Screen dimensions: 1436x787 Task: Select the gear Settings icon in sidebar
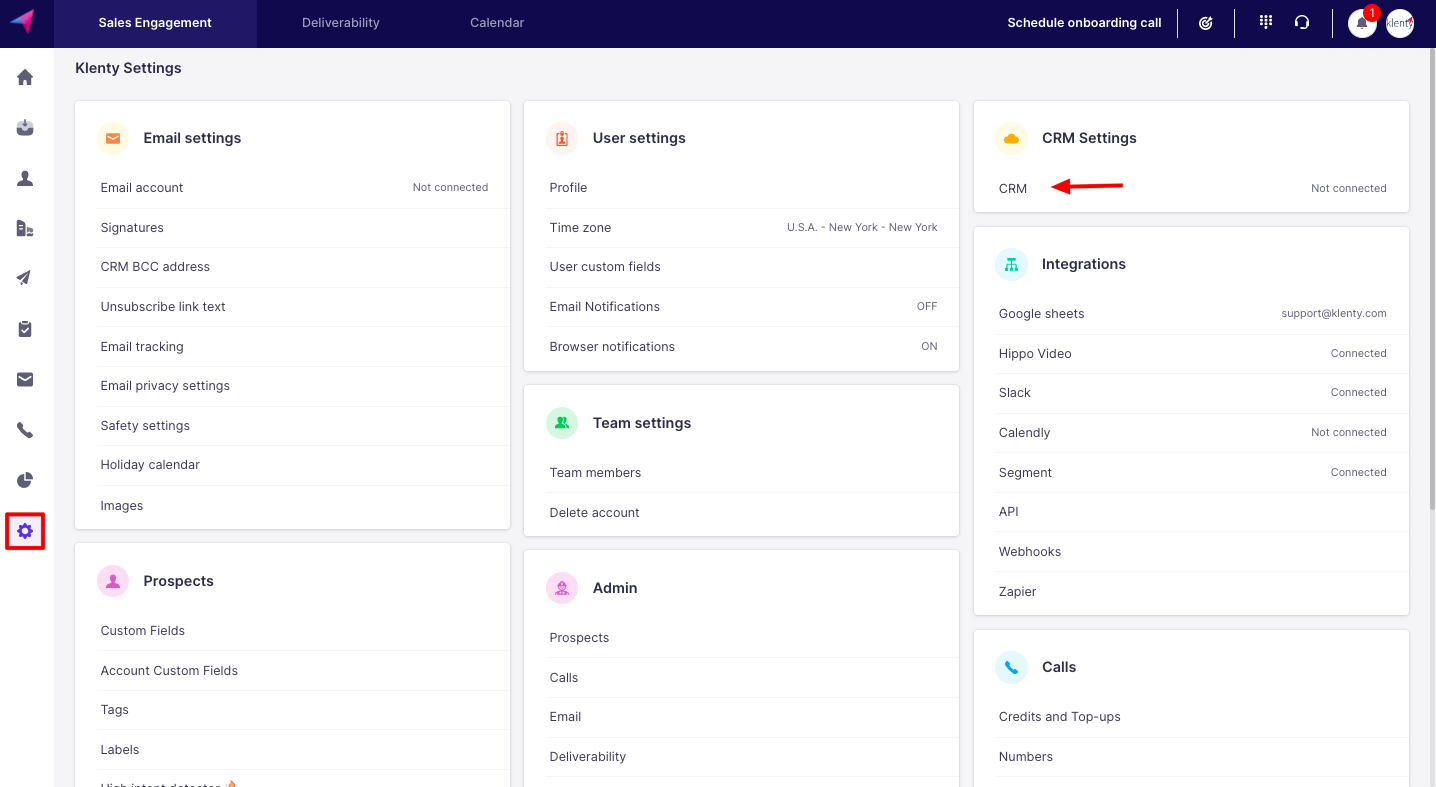point(25,531)
